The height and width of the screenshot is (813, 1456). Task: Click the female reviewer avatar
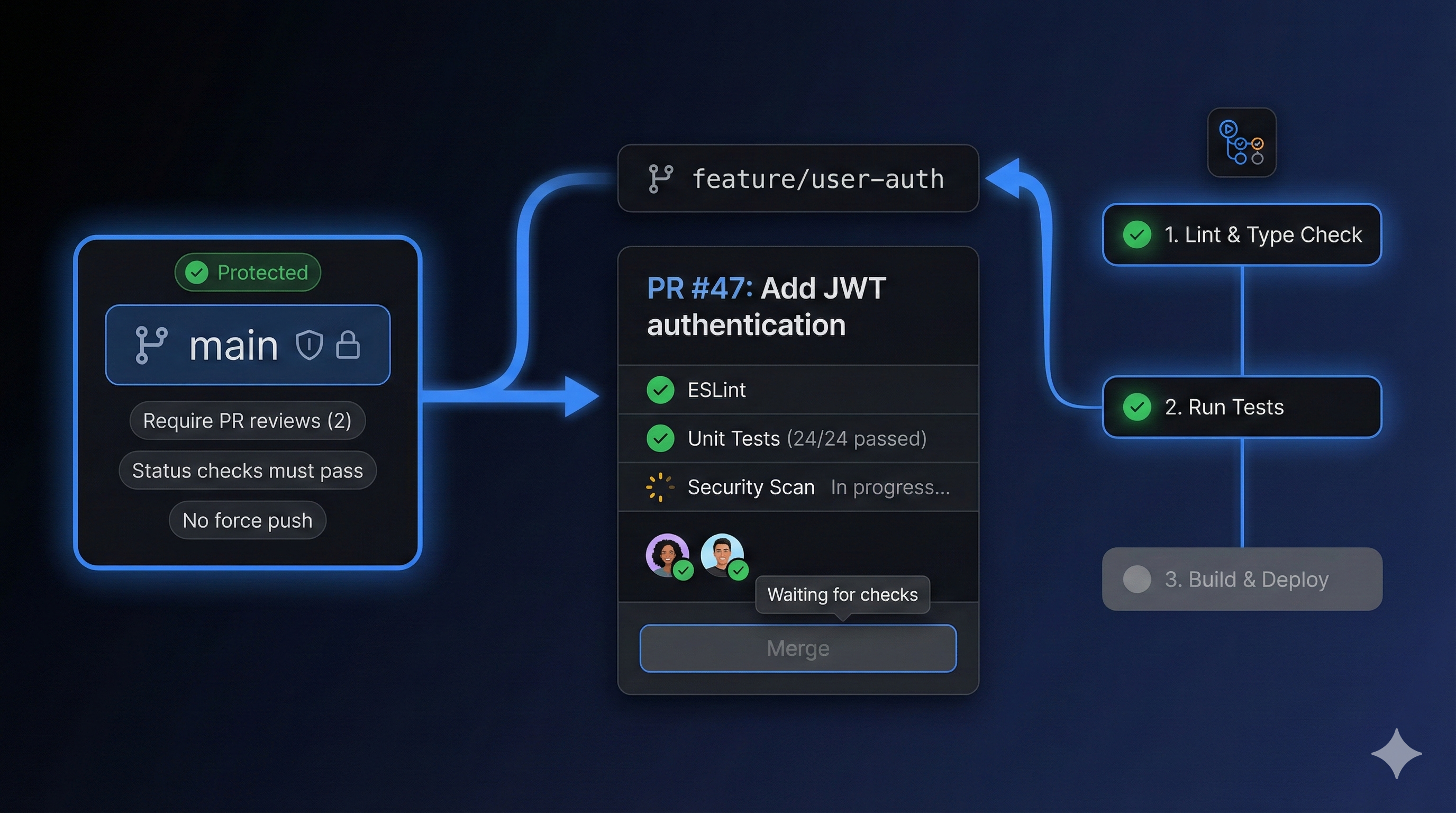pyautogui.click(x=668, y=556)
